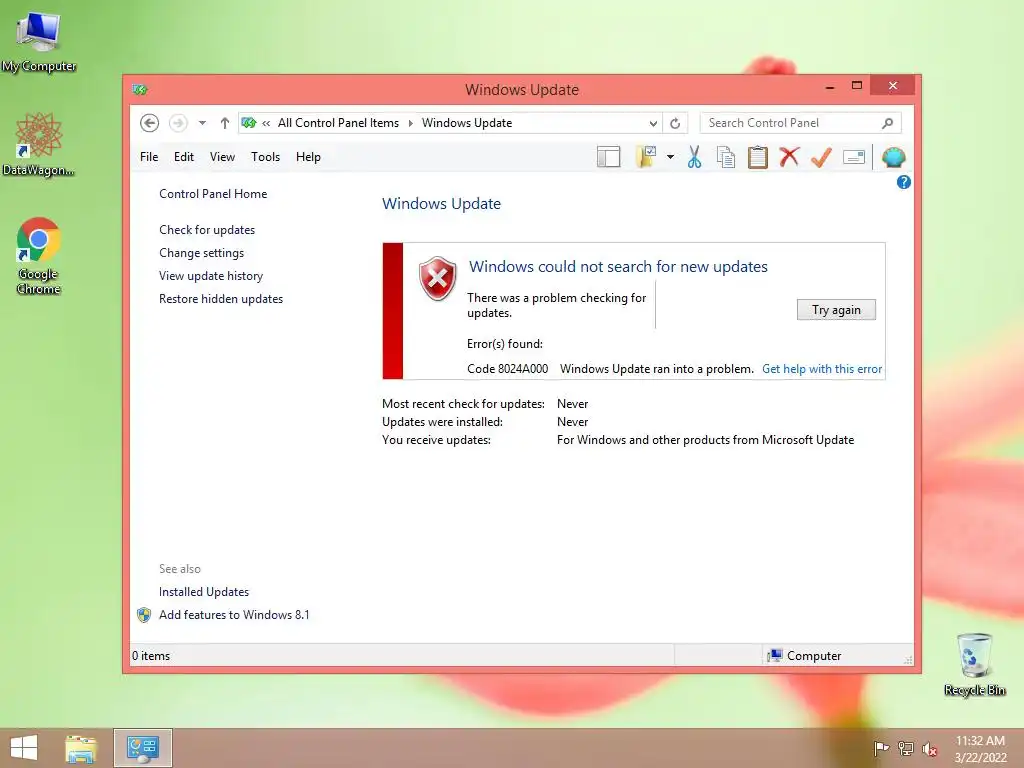Viewport: 1024px width, 768px height.
Task: Click the double chevron in address bar
Action: pos(266,123)
